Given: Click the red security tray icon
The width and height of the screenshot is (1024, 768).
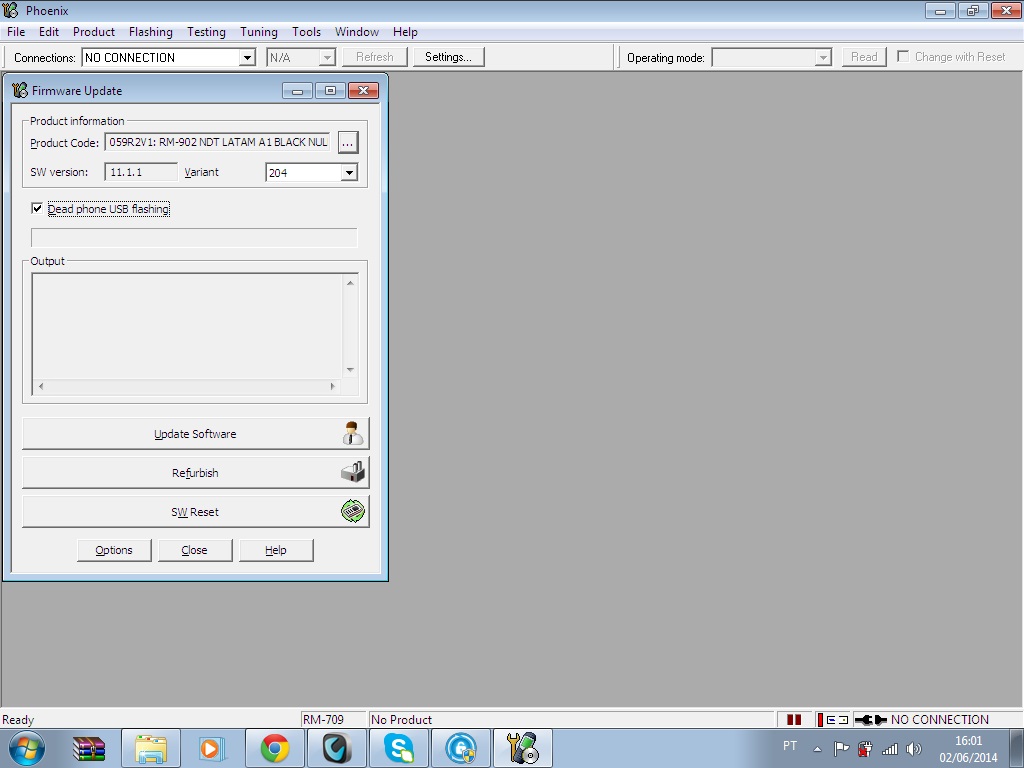Looking at the screenshot, I should coord(865,748).
